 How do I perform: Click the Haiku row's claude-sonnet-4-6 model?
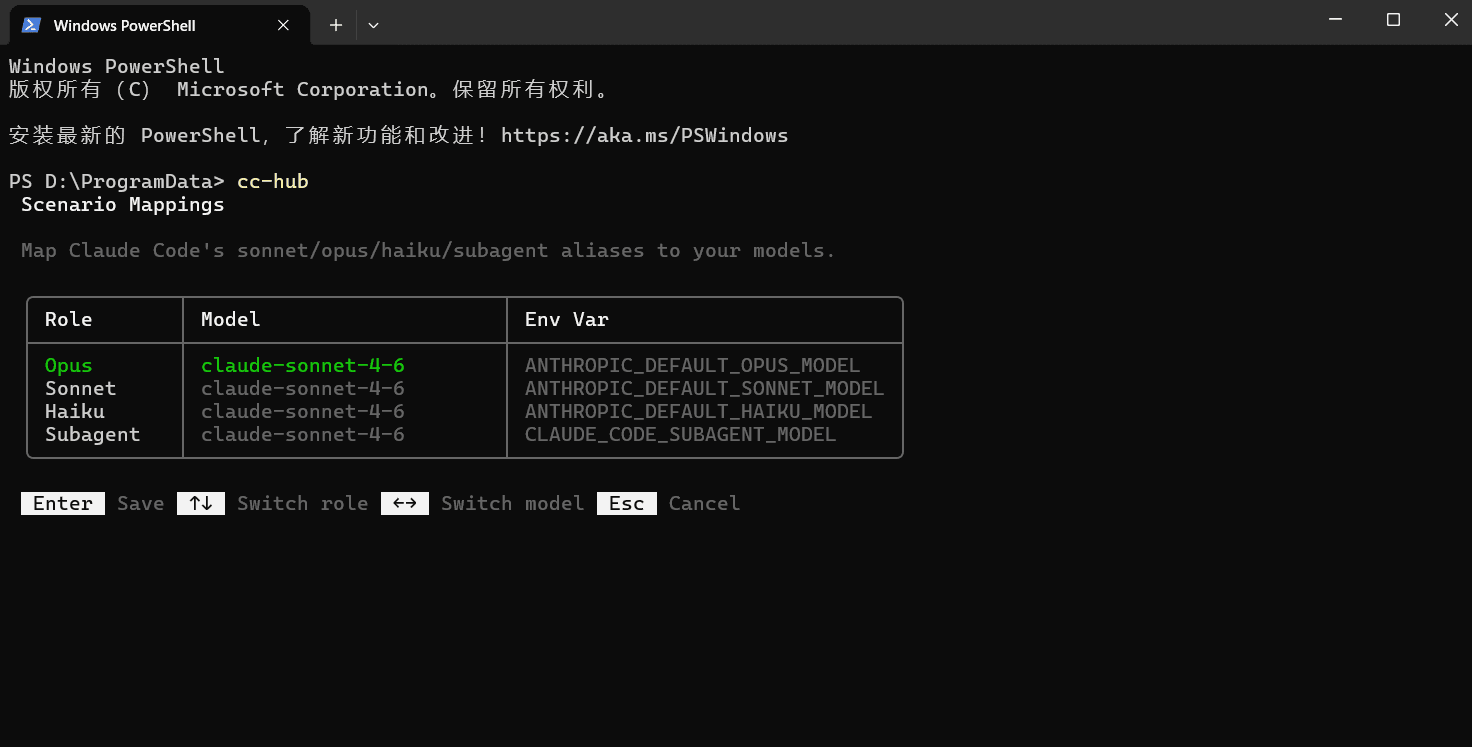tap(303, 411)
